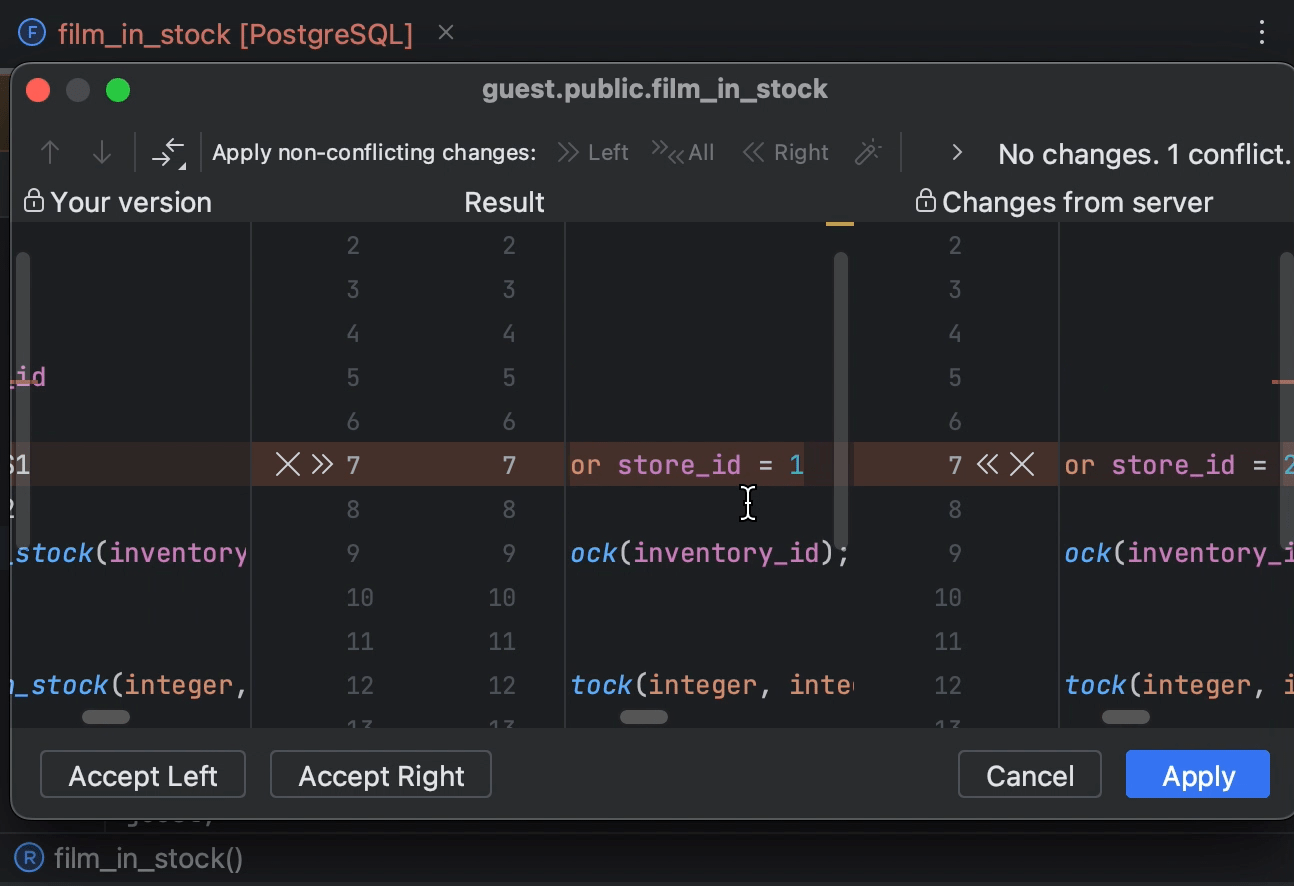
Task: Toggle lock on Changes from server pane
Action: pyautogui.click(x=925, y=202)
